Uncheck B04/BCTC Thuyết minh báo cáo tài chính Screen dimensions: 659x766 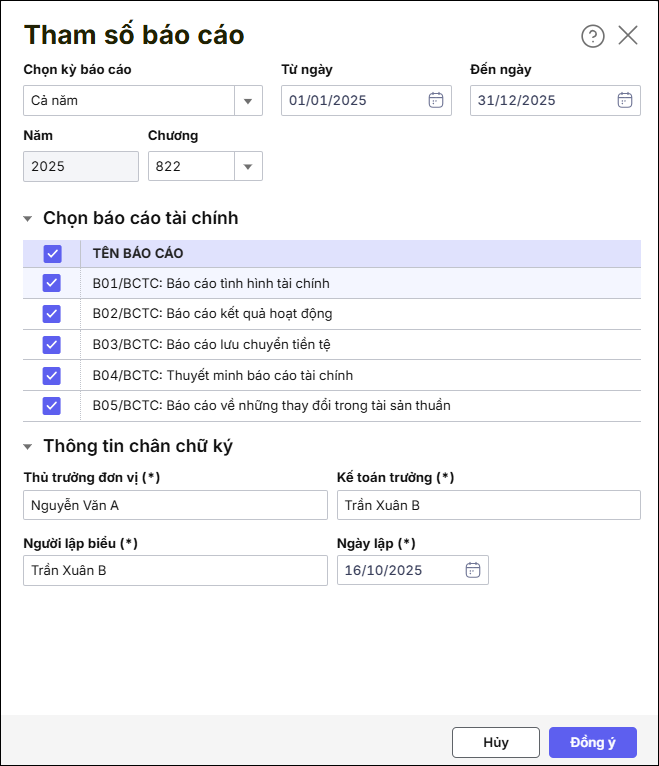(52, 376)
